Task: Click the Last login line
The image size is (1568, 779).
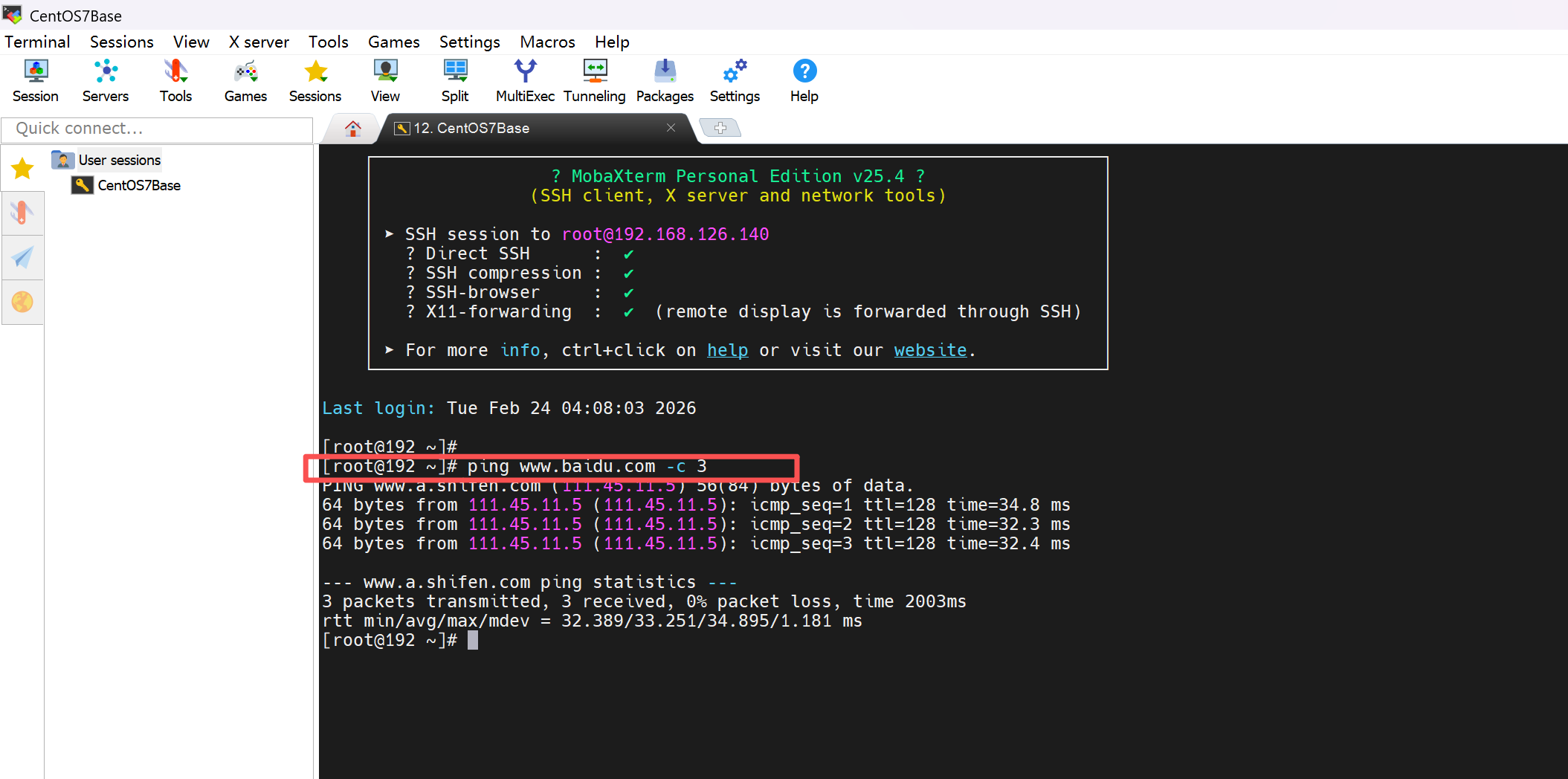Action: (509, 408)
